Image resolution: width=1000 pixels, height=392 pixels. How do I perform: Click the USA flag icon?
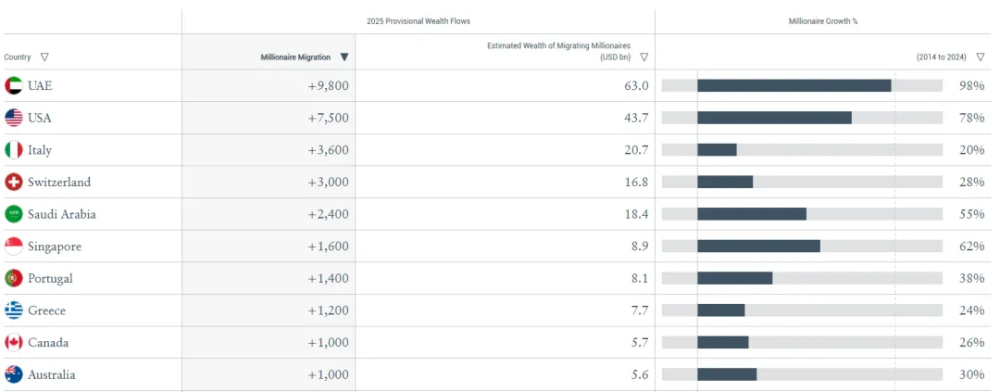[13, 118]
